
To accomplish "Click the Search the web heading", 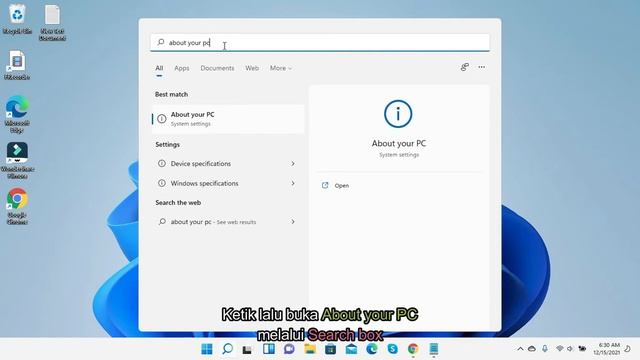I will point(178,202).
